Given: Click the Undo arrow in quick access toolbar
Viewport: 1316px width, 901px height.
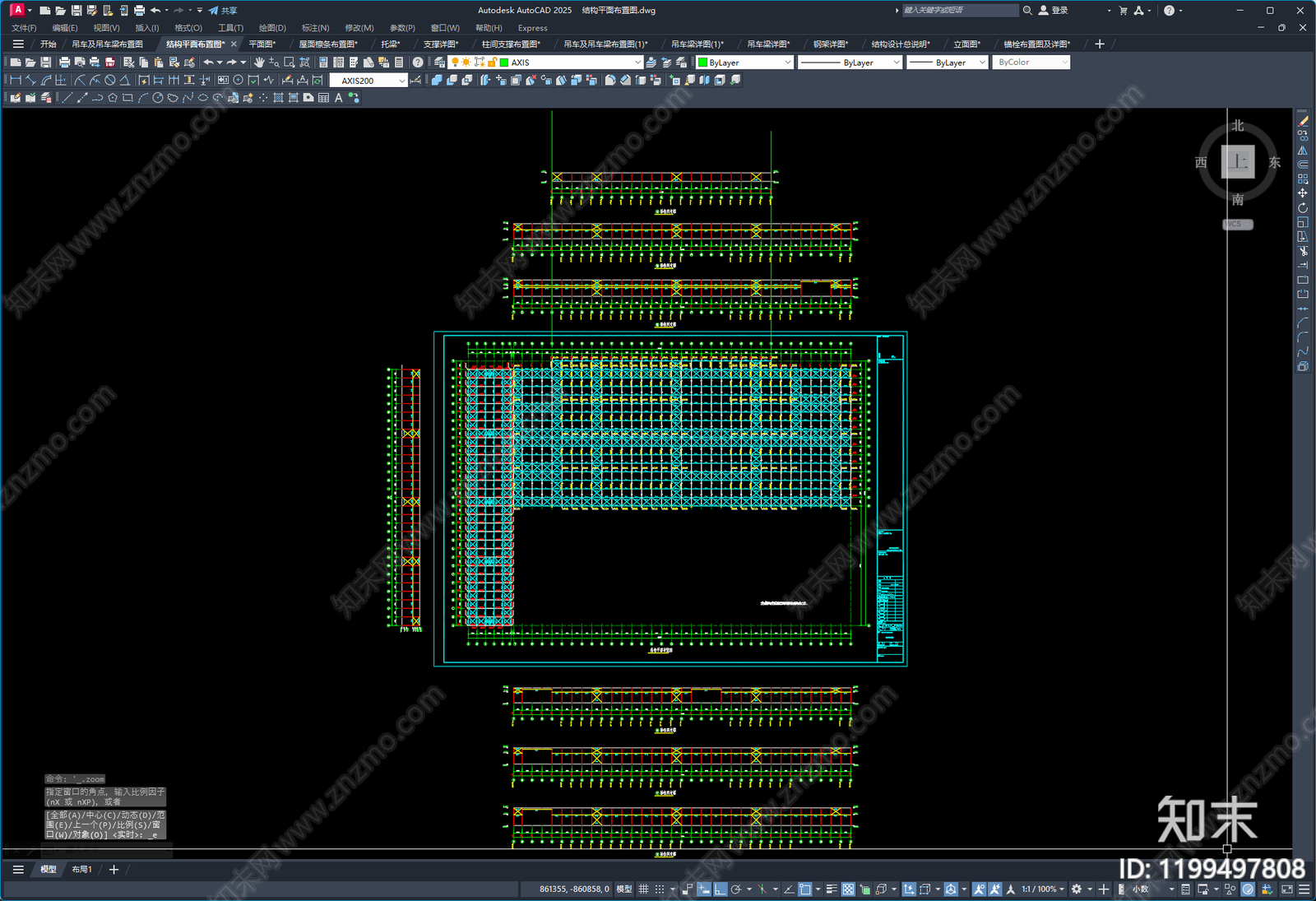Looking at the screenshot, I should (x=155, y=11).
